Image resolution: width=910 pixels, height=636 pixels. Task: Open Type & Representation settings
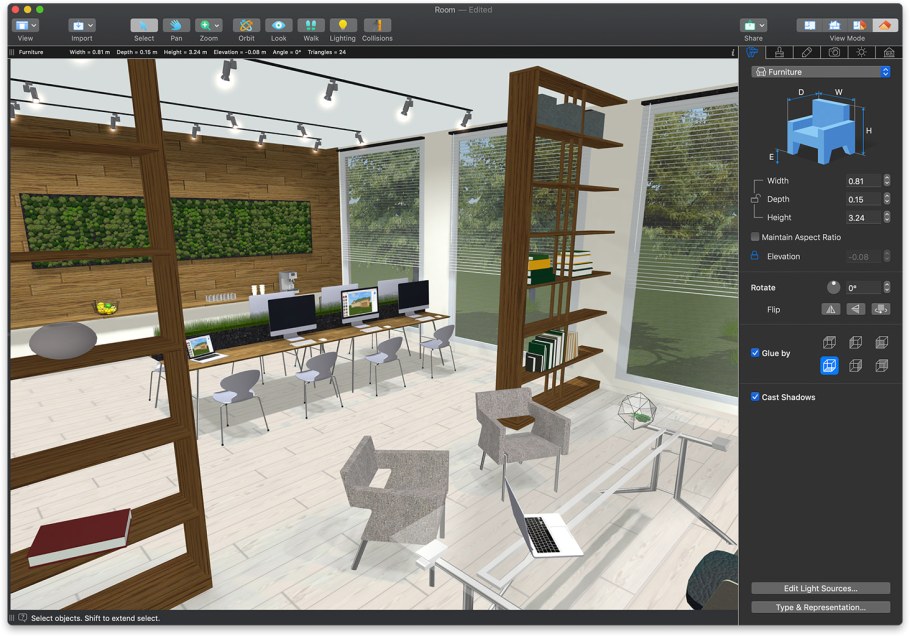(x=820, y=607)
